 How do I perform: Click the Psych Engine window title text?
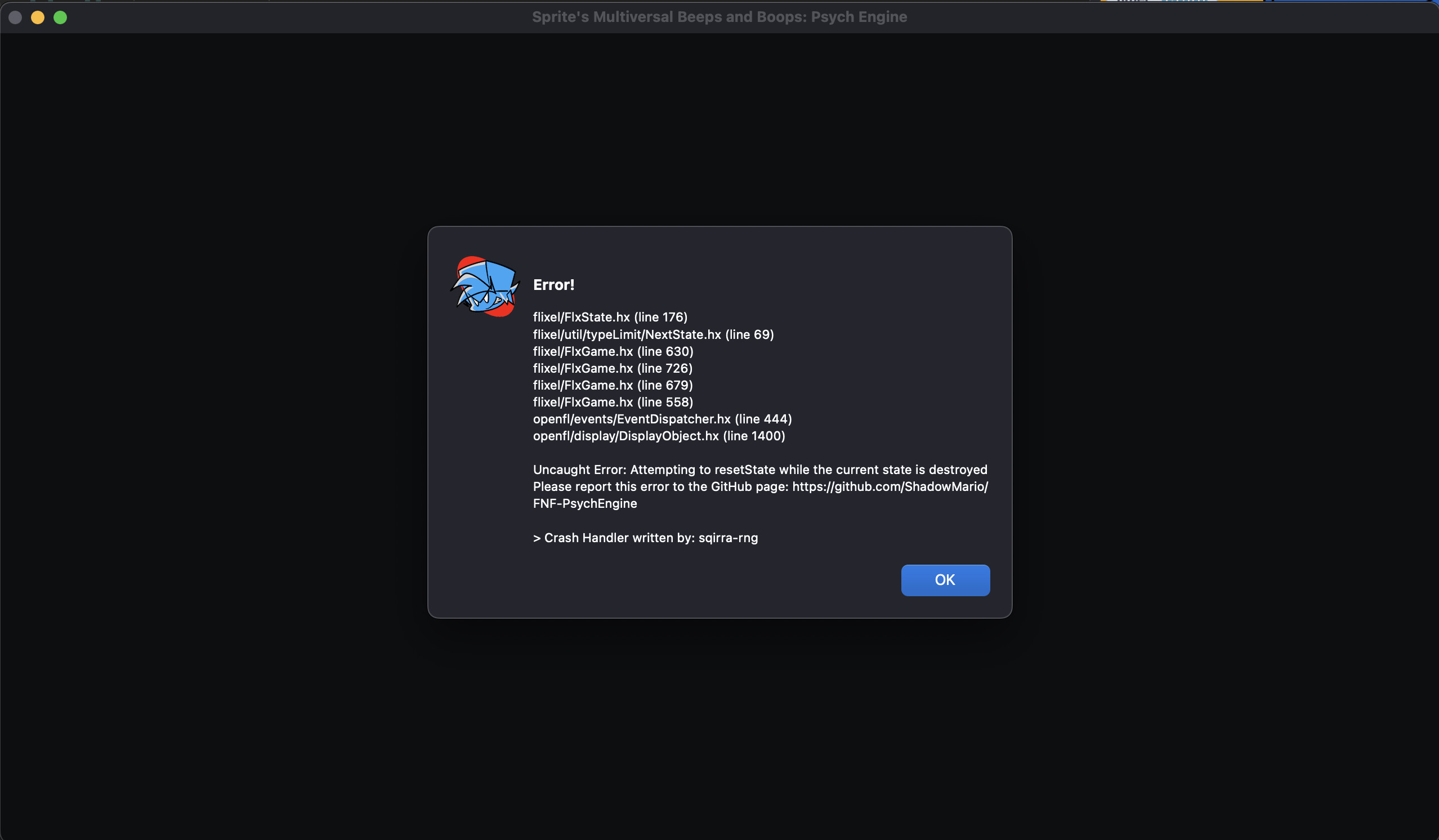click(x=719, y=17)
